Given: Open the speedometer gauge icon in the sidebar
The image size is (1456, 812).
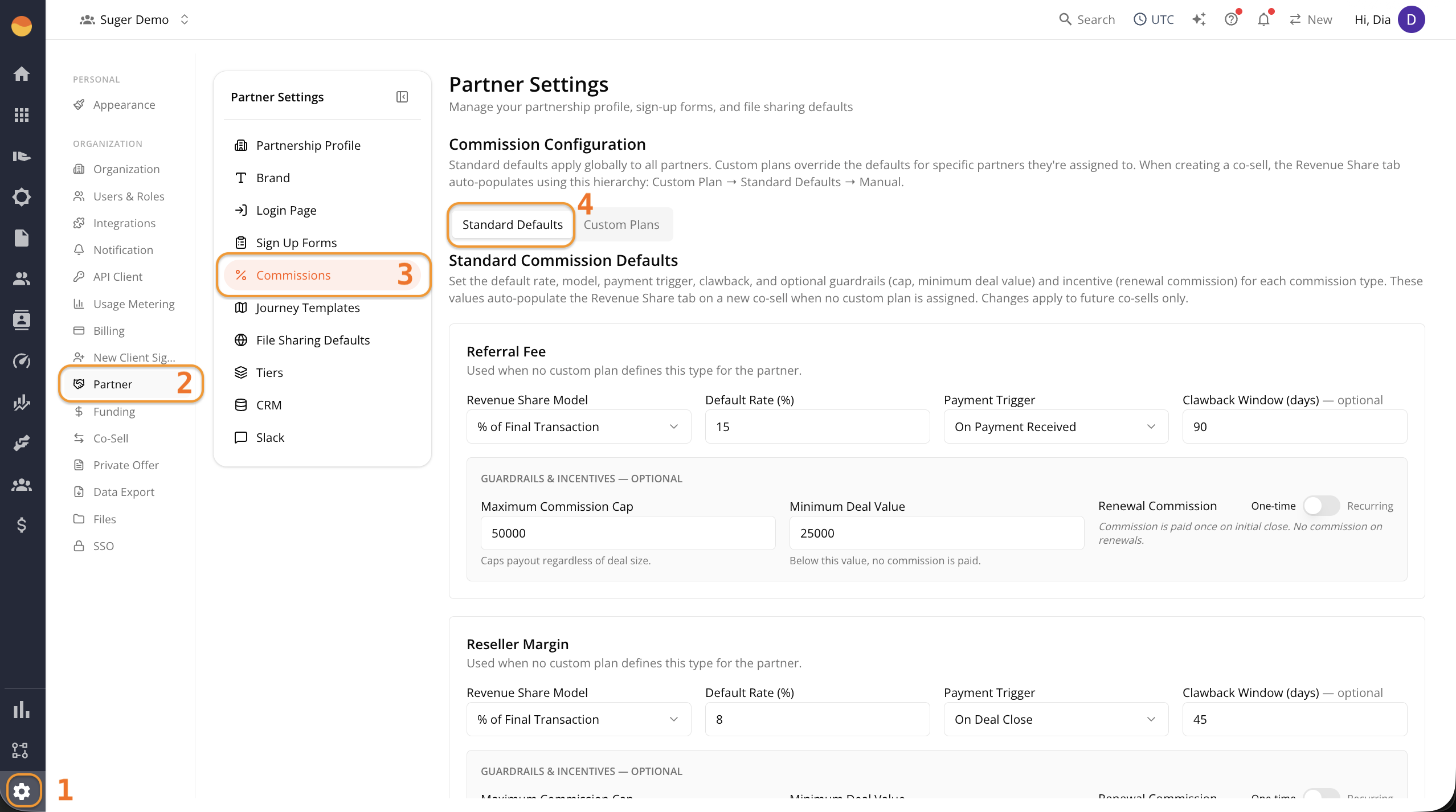Looking at the screenshot, I should 22,361.
